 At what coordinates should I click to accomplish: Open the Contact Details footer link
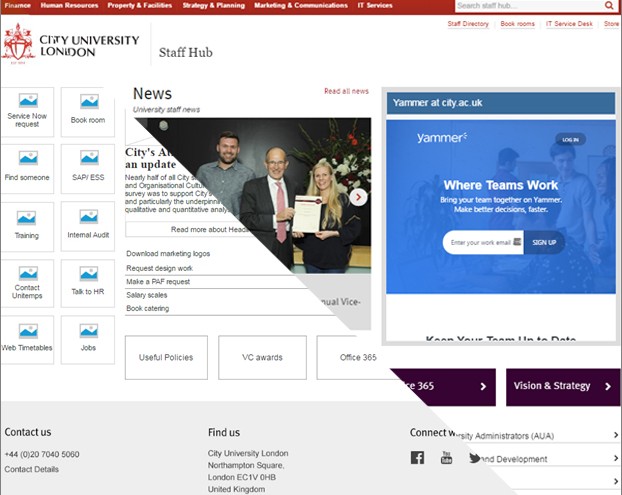tap(32, 469)
